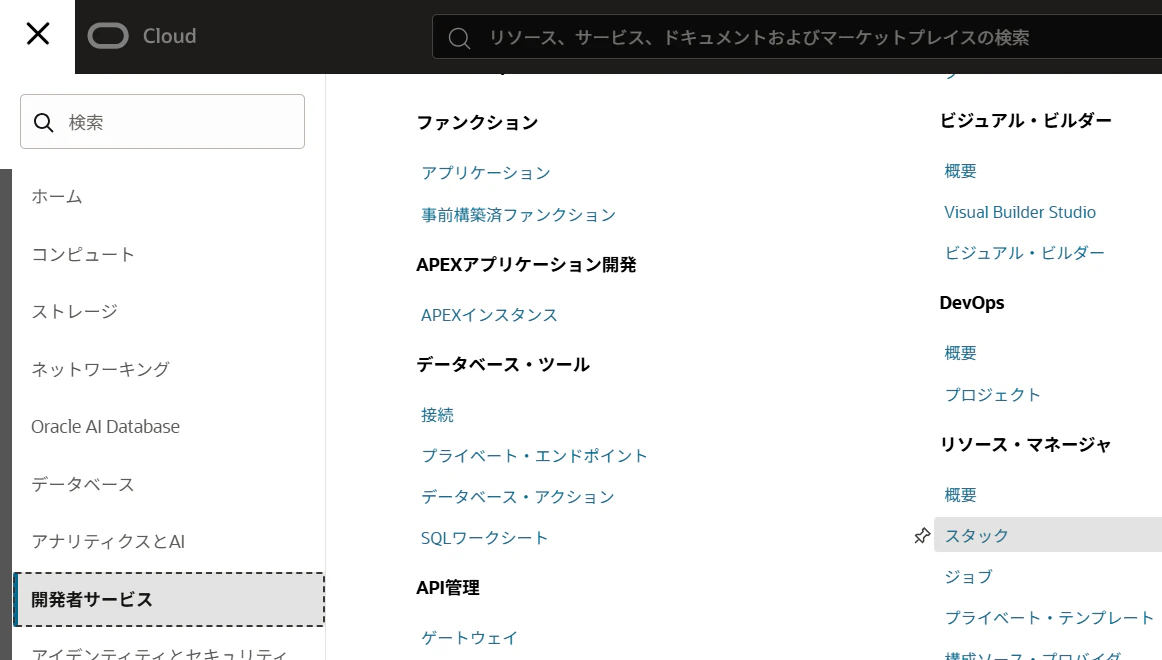
Task: Click the magnifier icon in sidebar search box
Action: point(44,122)
